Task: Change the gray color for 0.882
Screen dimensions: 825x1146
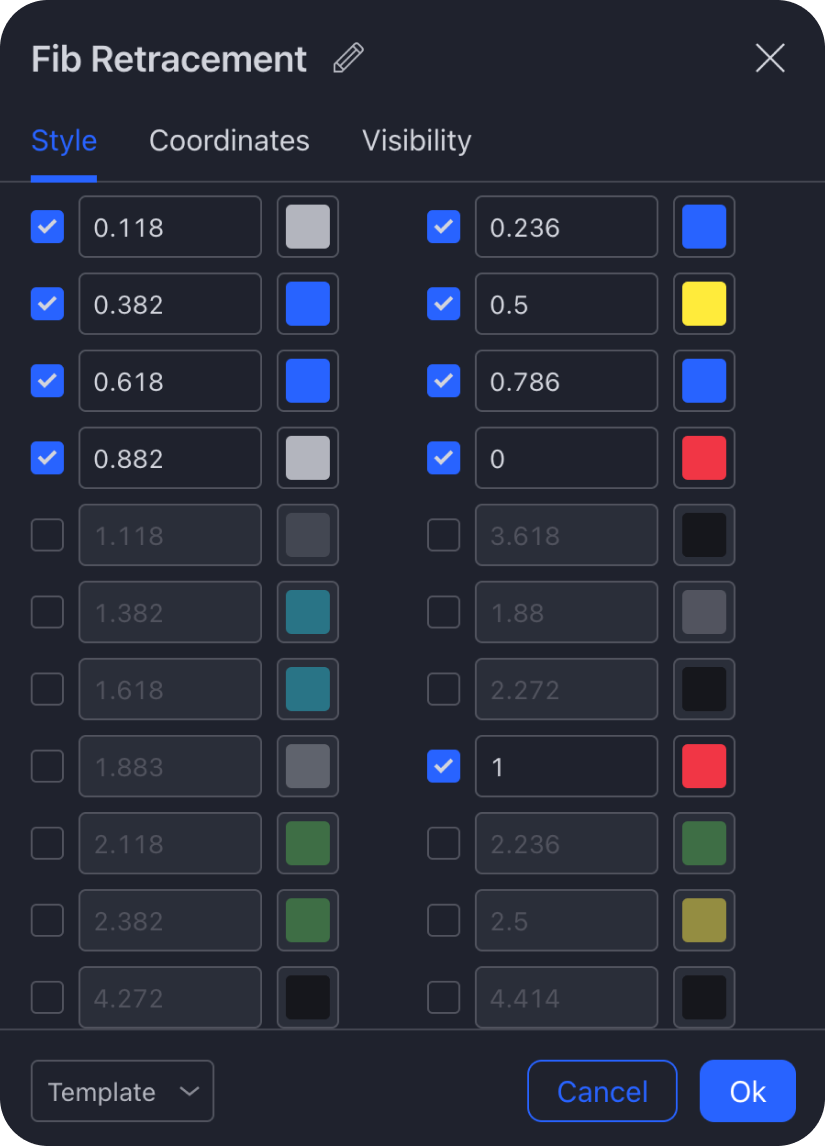Action: 307,458
